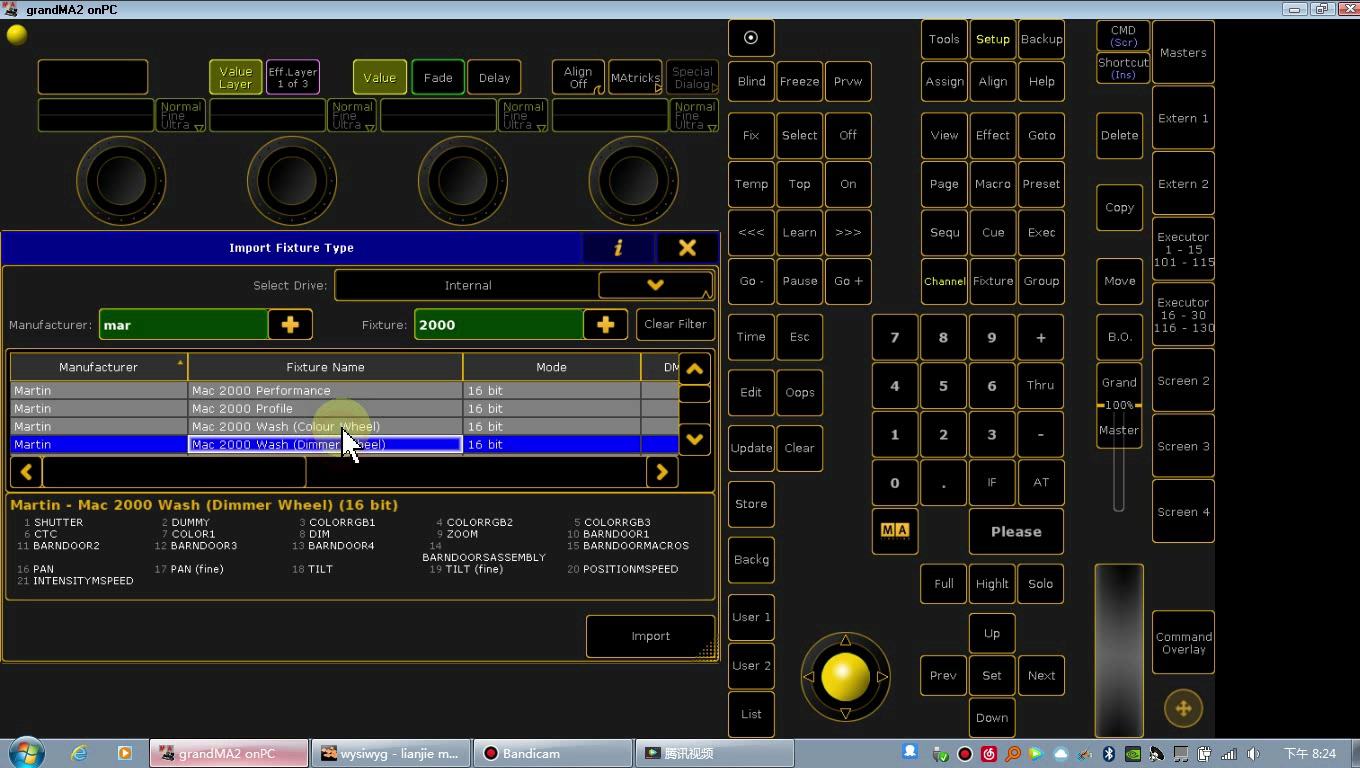
Task: Open the Windows Start menu
Action: (25, 752)
